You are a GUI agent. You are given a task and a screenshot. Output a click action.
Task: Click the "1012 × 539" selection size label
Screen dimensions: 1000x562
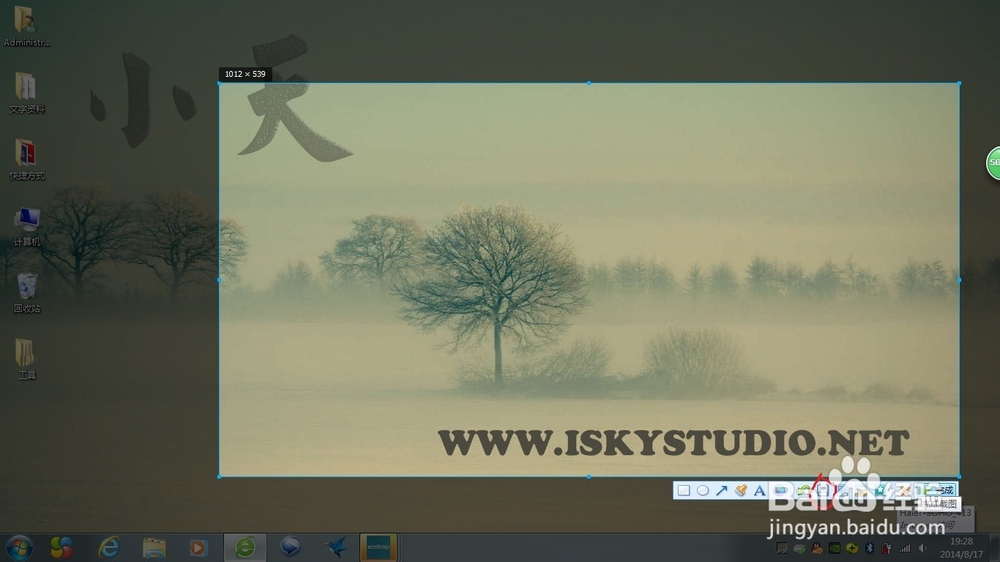point(245,74)
